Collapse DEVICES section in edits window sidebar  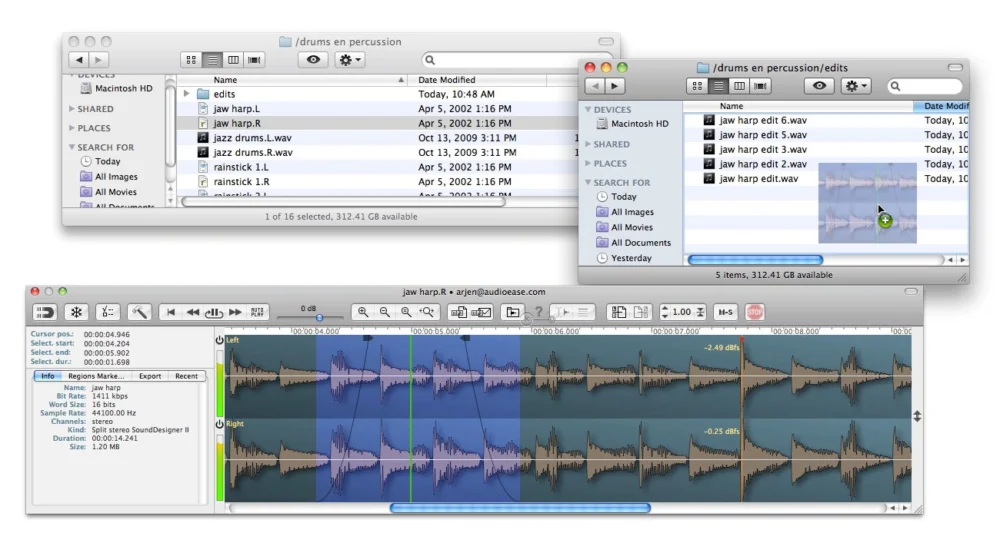(588, 110)
